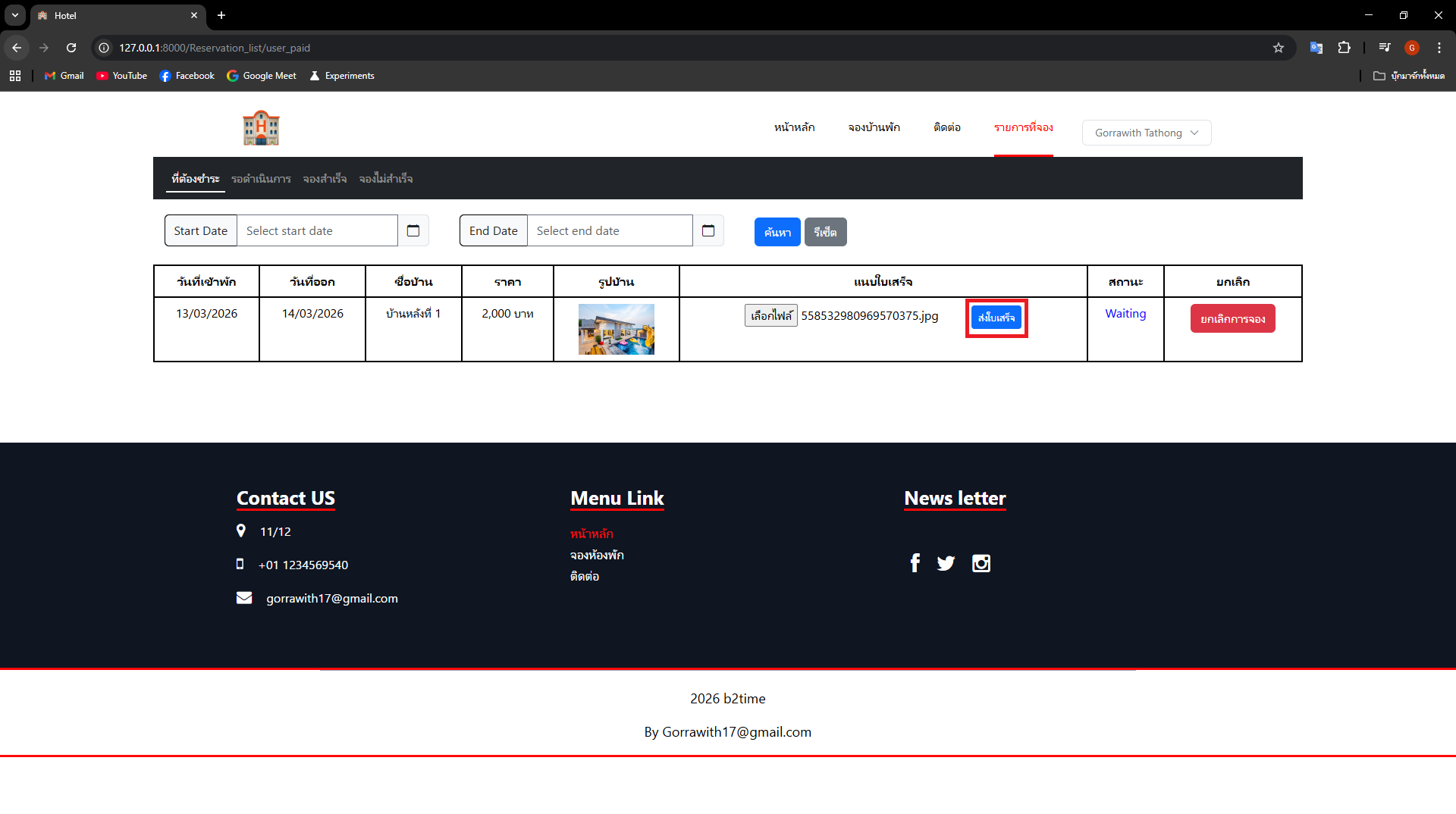Click the hotel logo icon
The height and width of the screenshot is (814, 1456).
261,128
